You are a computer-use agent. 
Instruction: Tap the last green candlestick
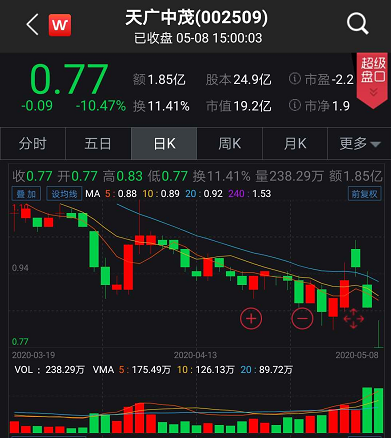pos(379,334)
